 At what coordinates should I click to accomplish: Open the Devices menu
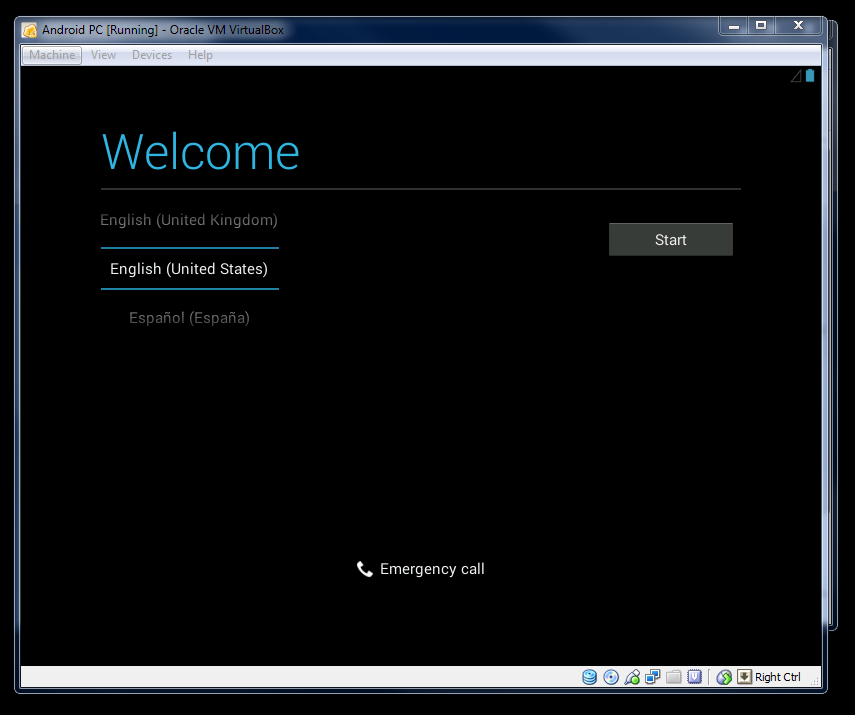[x=152, y=55]
